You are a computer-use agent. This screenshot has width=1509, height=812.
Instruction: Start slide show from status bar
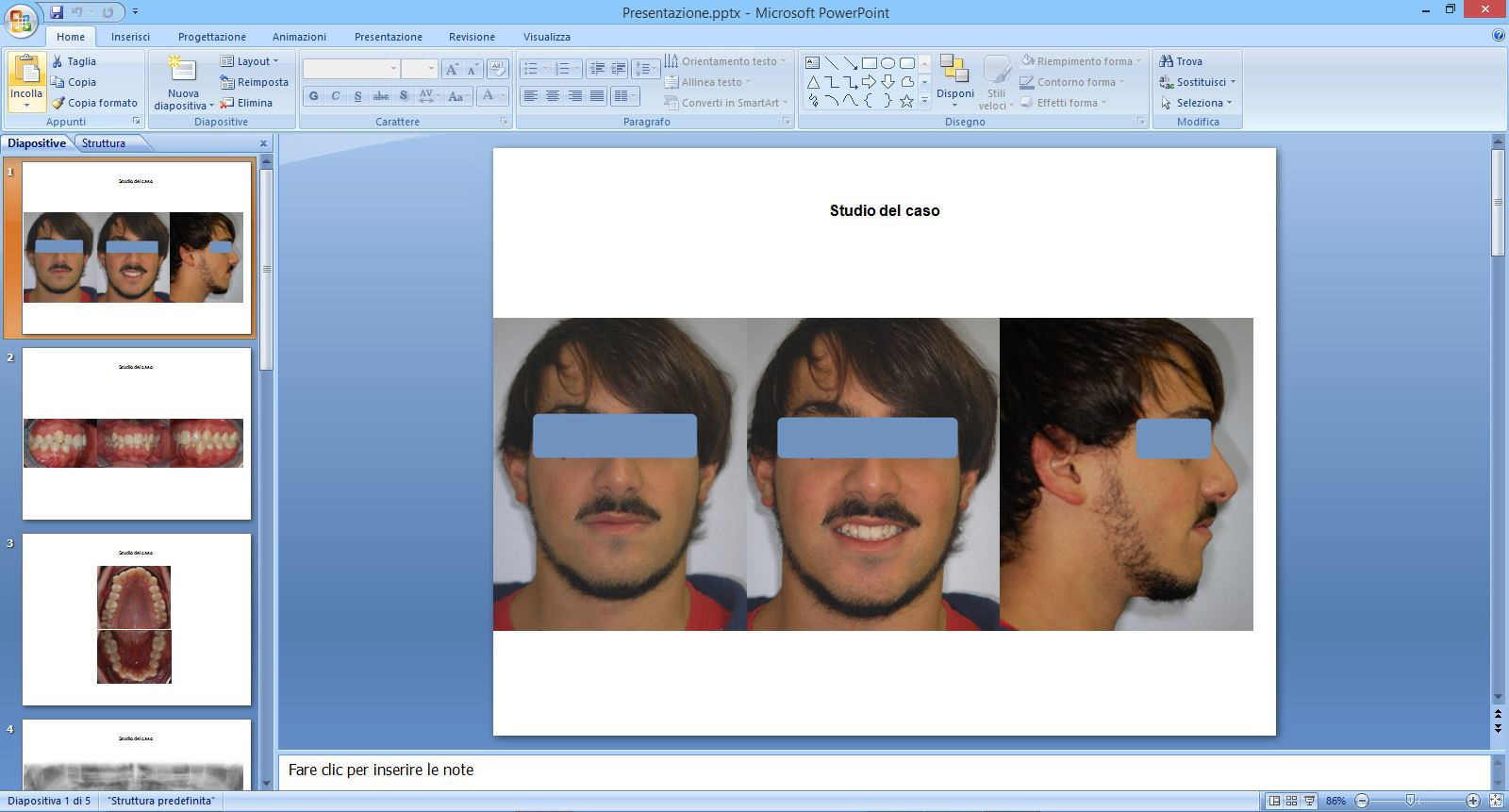click(1310, 801)
